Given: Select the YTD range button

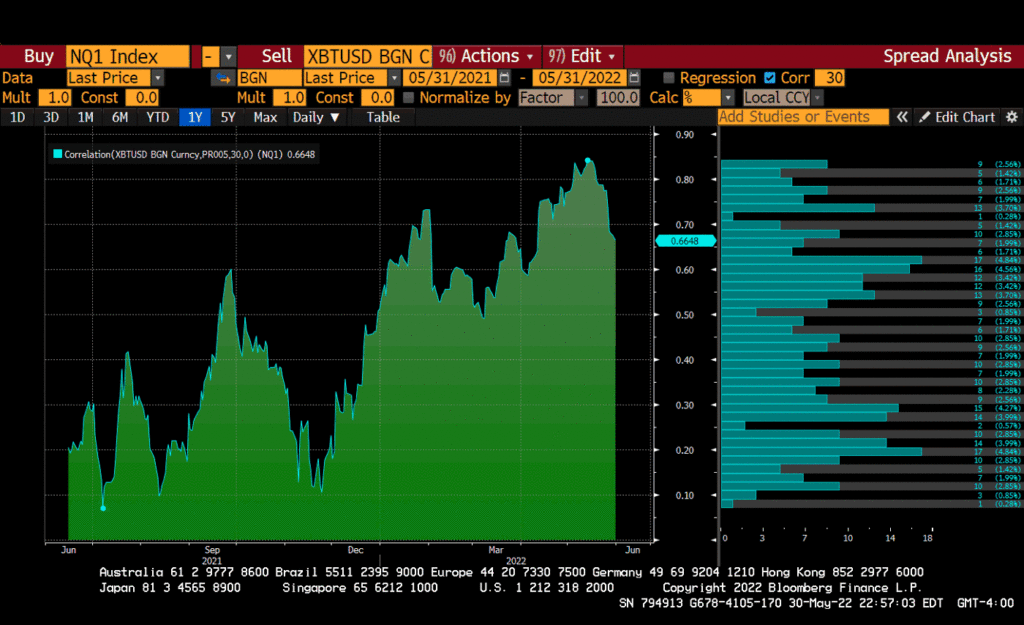Looking at the screenshot, I should coord(157,117).
